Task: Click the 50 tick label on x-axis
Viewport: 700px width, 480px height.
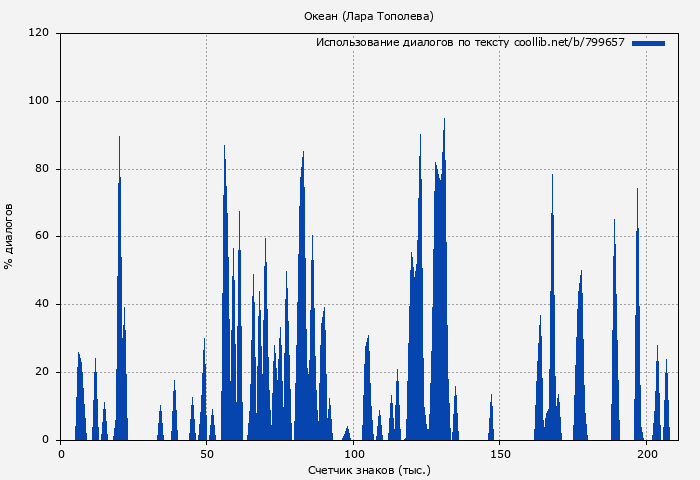Action: tap(206, 453)
